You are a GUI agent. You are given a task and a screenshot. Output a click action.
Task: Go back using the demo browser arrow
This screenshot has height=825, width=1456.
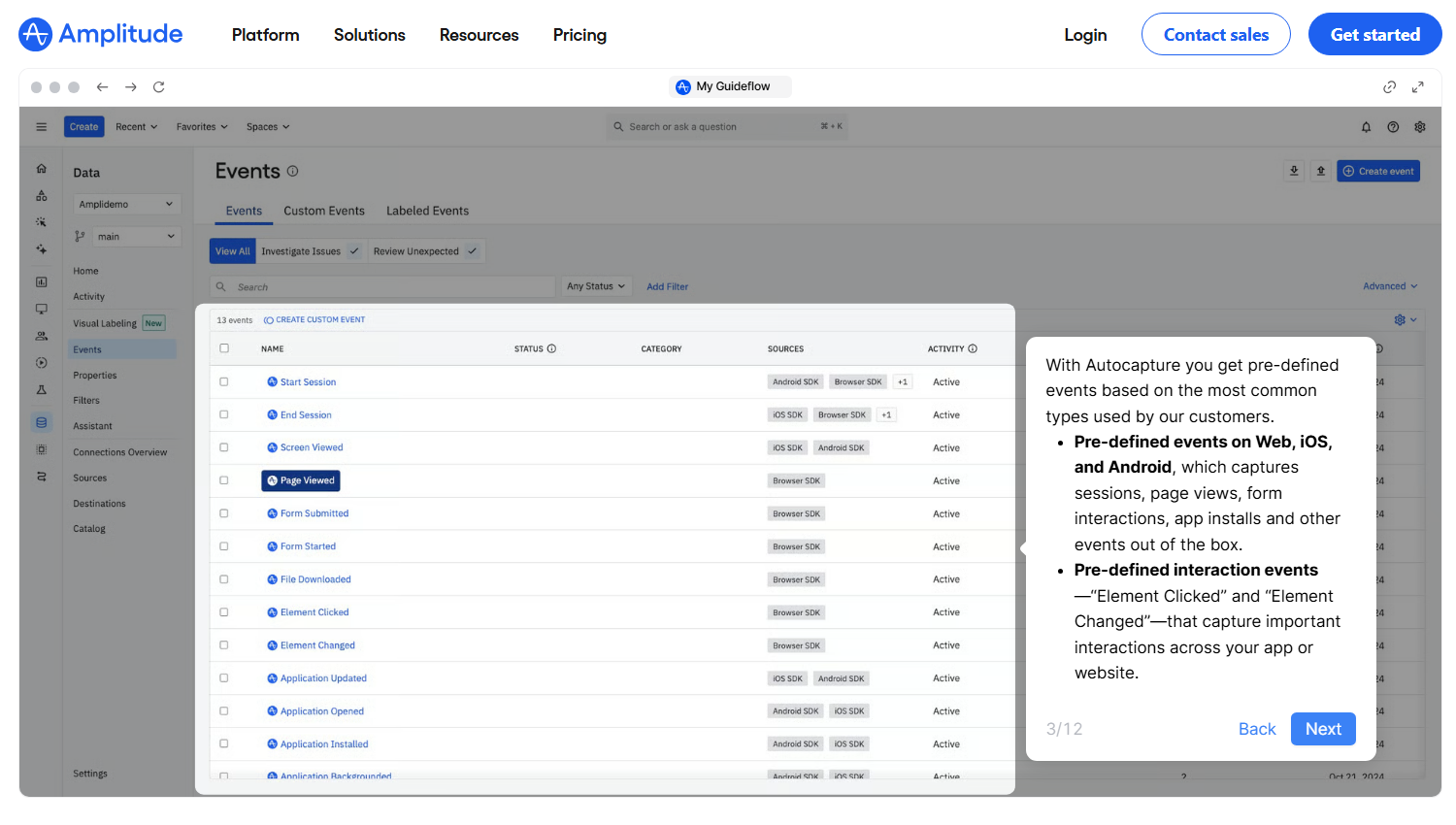tap(102, 87)
